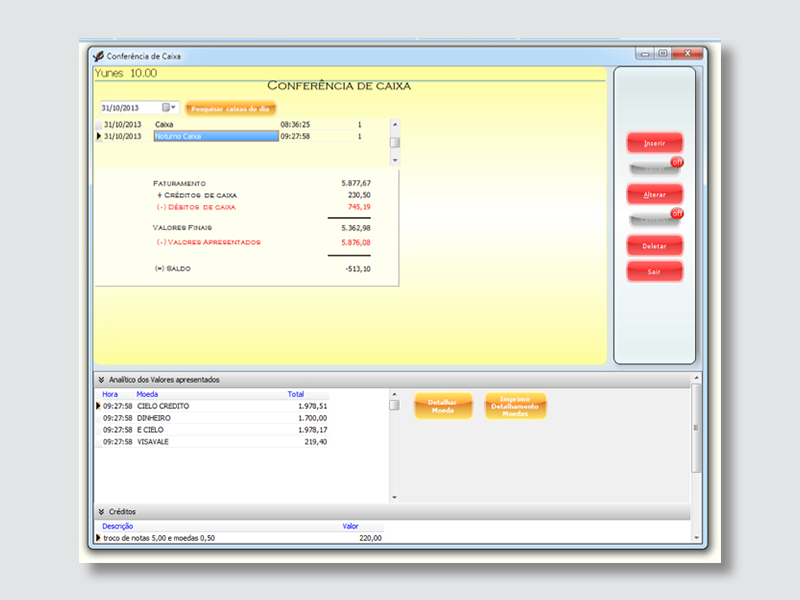Click the disabled button below Inserir
800x600 pixels.
point(653,169)
